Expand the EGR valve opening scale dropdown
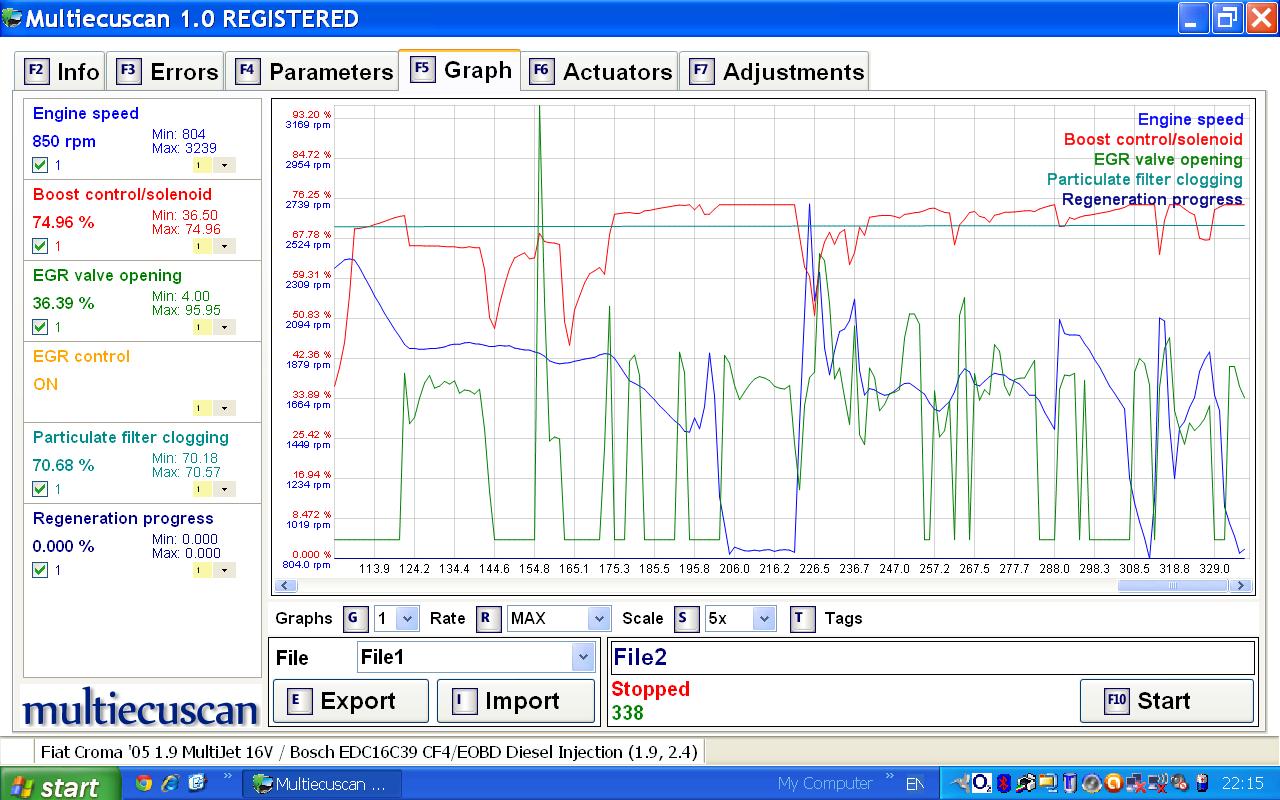 (x=224, y=327)
